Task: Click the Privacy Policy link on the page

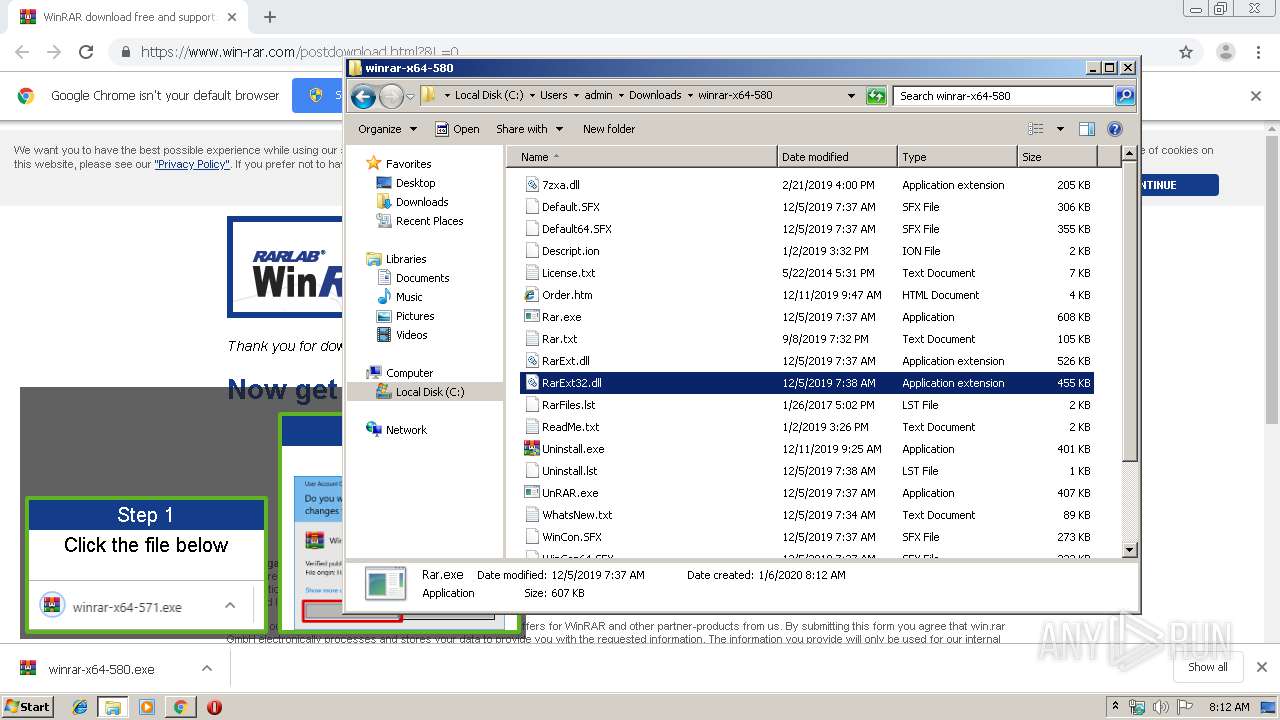Action: coord(192,165)
